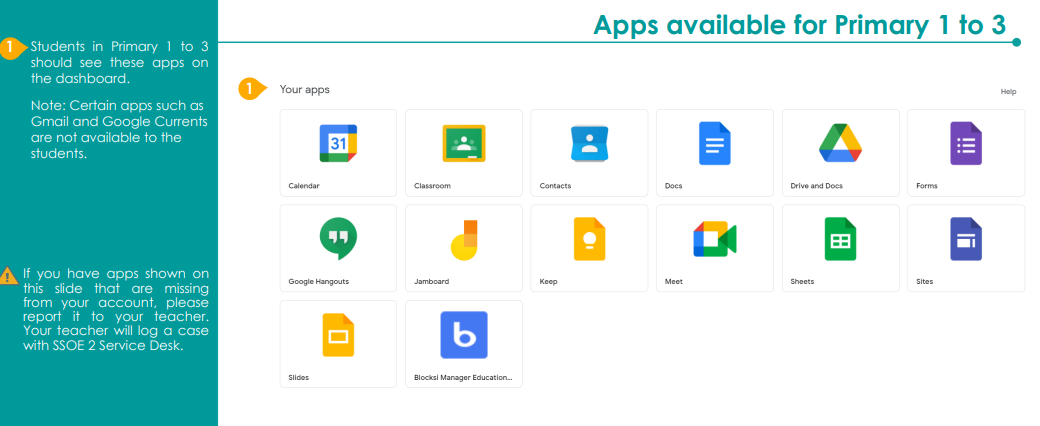Viewport: 1040px width, 426px height.
Task: Open the purple Forms icon
Action: tap(966, 143)
